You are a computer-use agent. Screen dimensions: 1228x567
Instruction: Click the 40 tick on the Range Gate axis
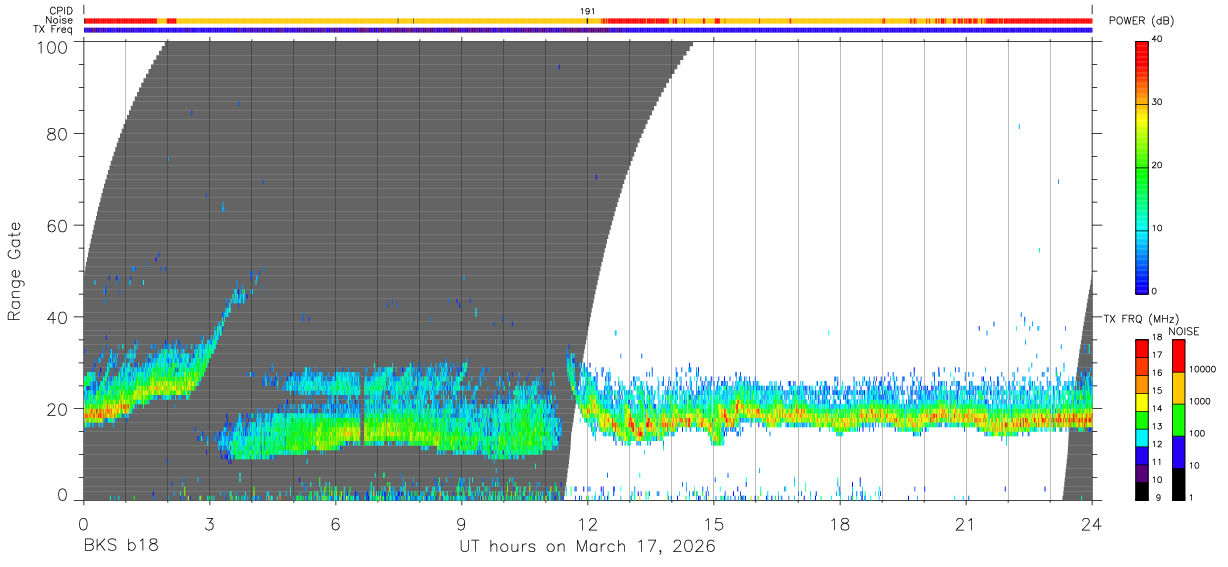58,317
